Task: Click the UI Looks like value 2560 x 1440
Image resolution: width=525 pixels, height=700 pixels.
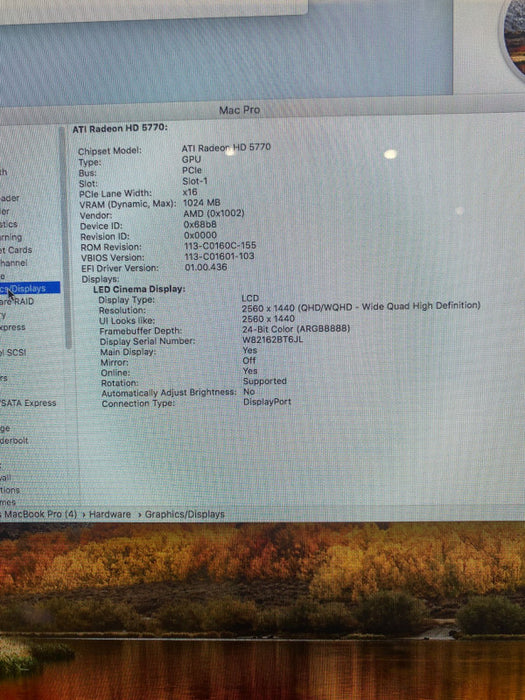Action: tap(268, 319)
